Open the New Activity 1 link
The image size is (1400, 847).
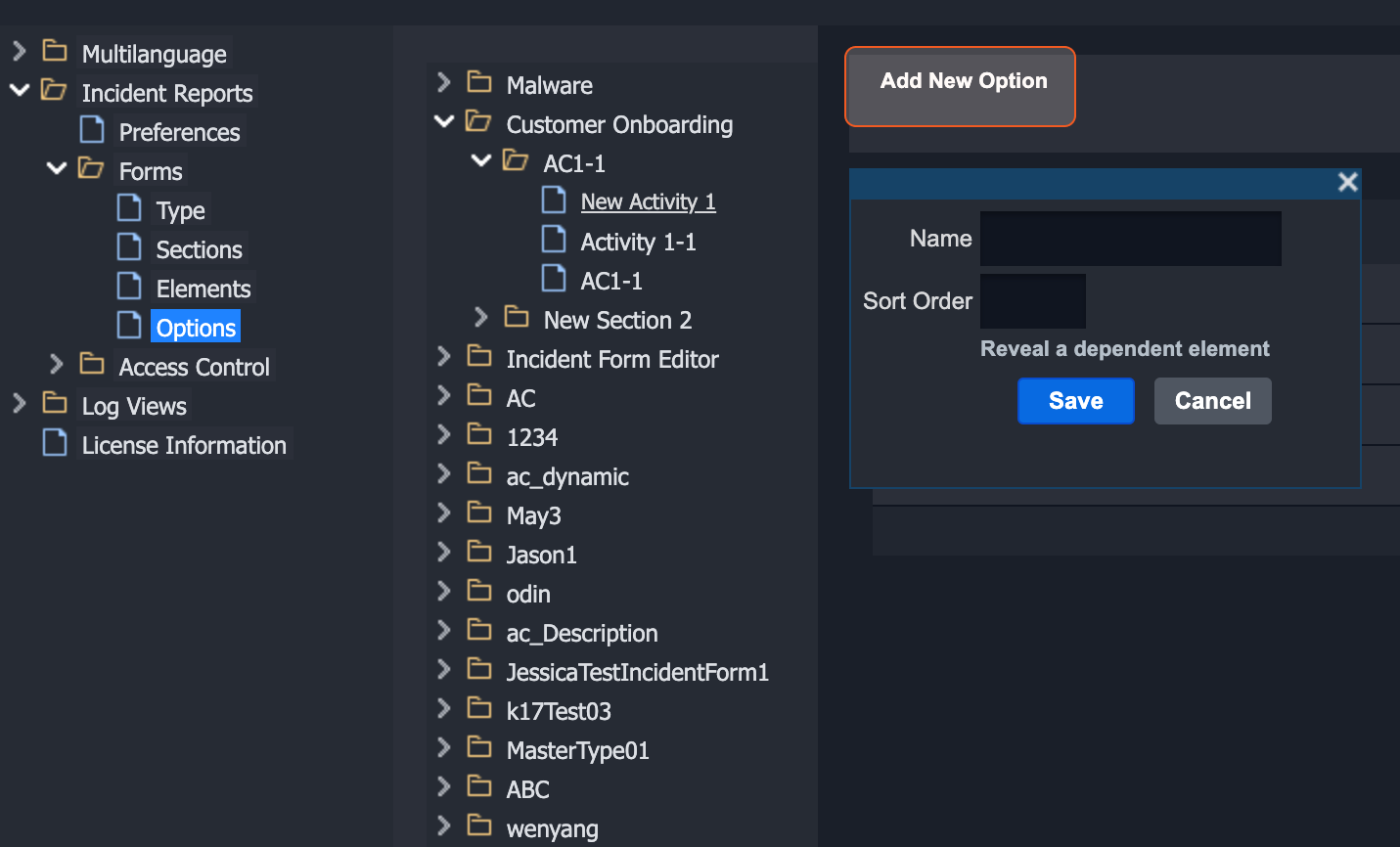648,201
